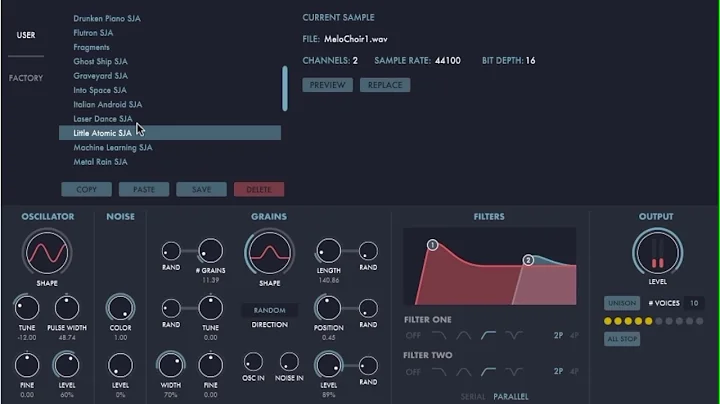Image resolution: width=720 pixels, height=404 pixels.
Task: Turn Filter One off
Action: pos(413,336)
